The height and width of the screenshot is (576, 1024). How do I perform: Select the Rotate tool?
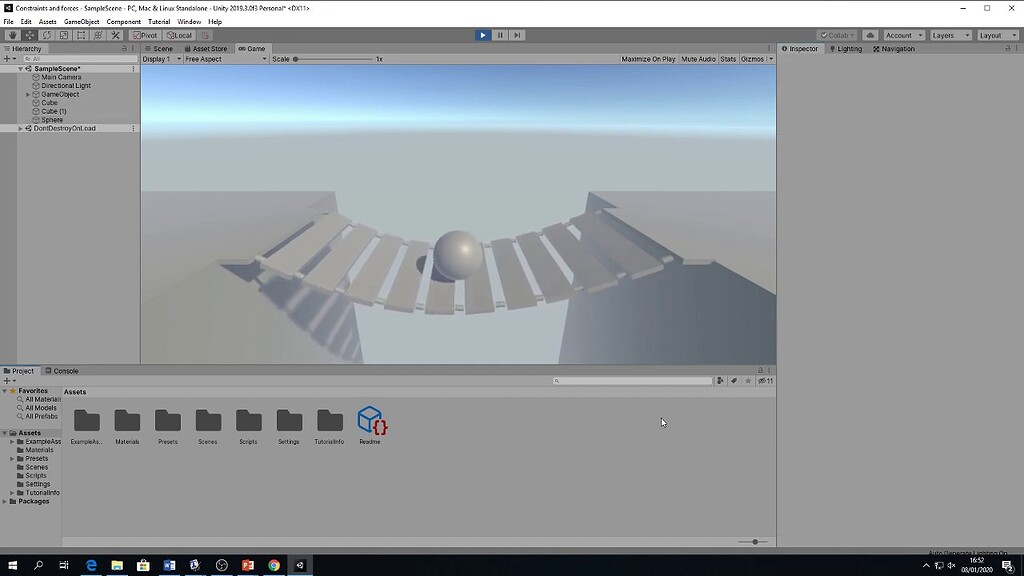46,35
